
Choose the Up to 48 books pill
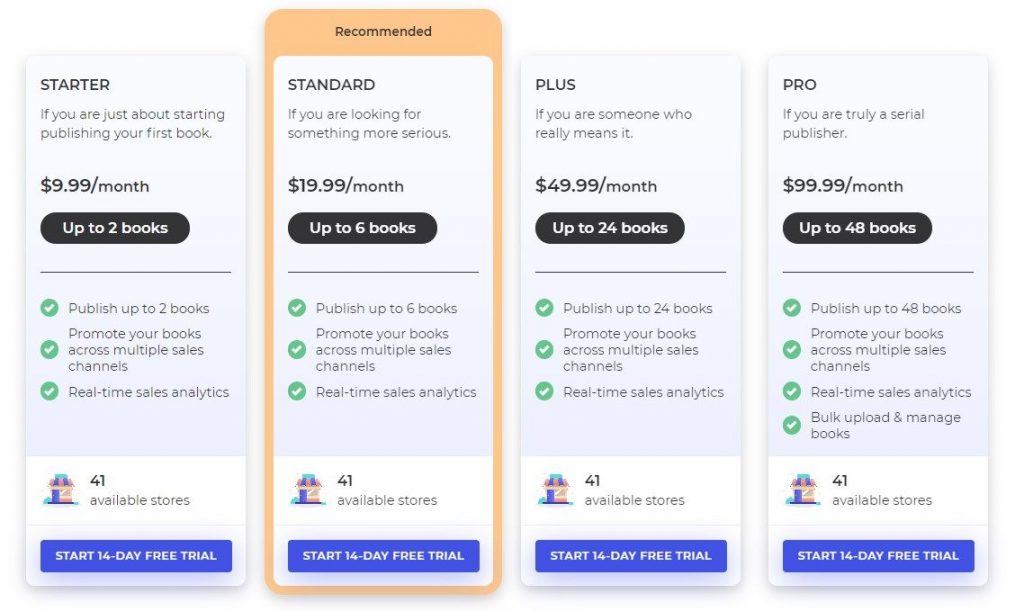[857, 228]
